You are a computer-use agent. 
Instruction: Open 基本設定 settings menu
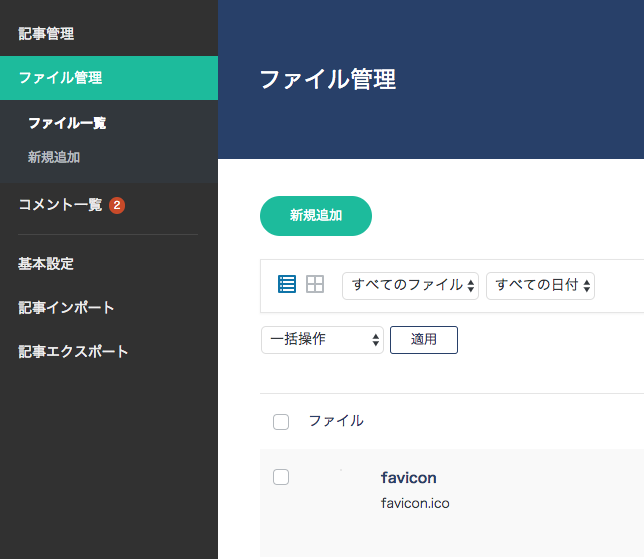[46, 264]
